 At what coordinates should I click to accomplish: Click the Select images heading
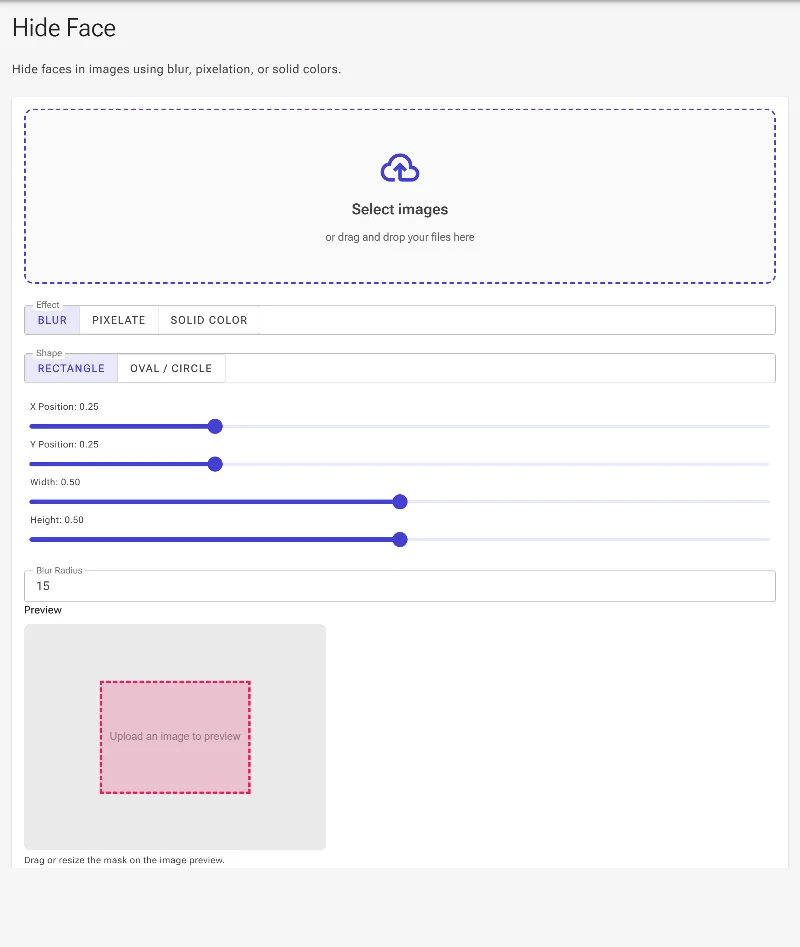[400, 209]
